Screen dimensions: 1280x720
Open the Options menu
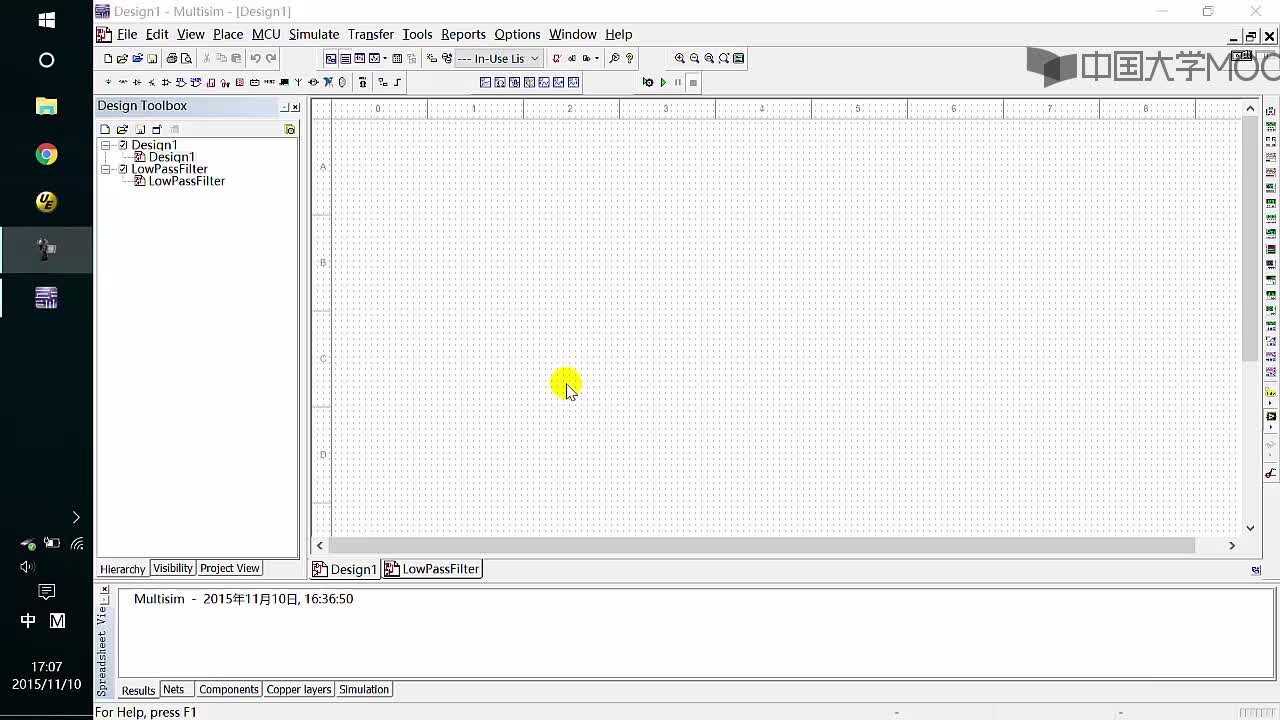[x=517, y=34]
